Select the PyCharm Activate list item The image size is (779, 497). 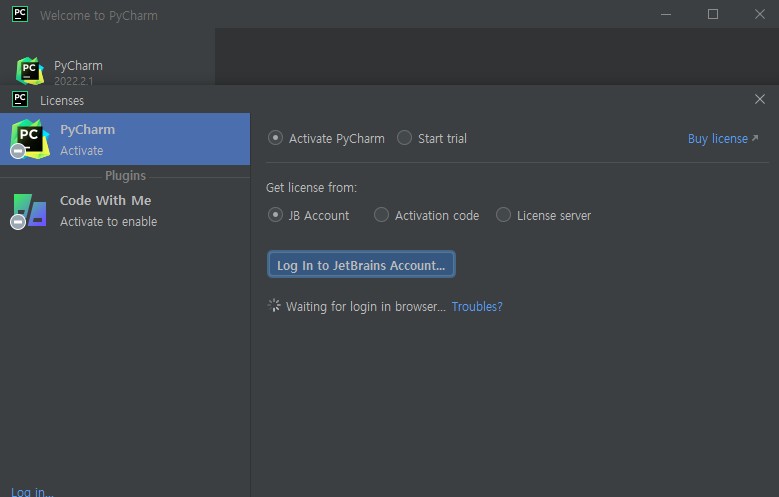[x=125, y=139]
